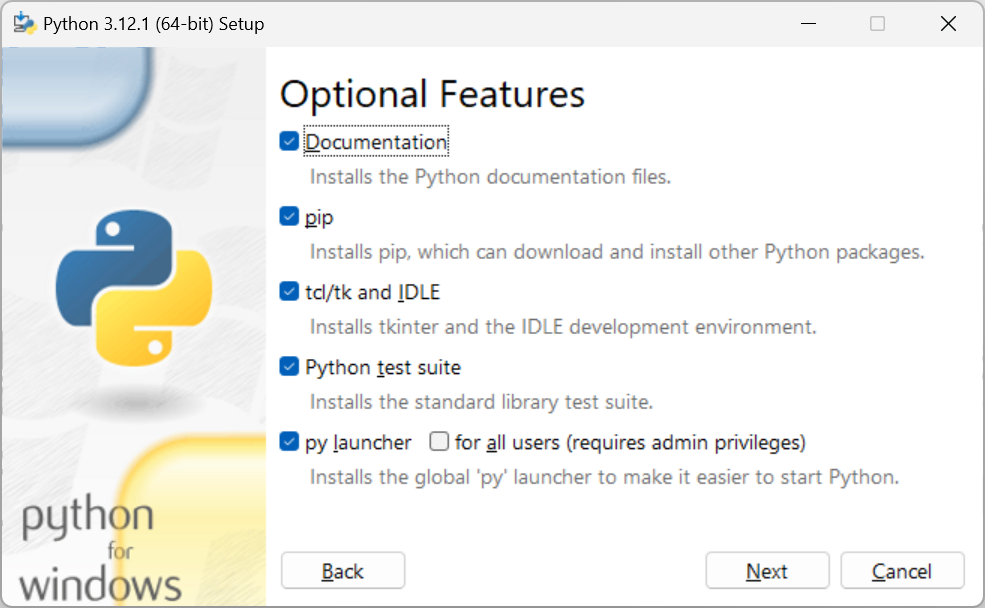Click the 'python for windows' banner text
Viewport: 985px width, 608px height.
coord(98,550)
